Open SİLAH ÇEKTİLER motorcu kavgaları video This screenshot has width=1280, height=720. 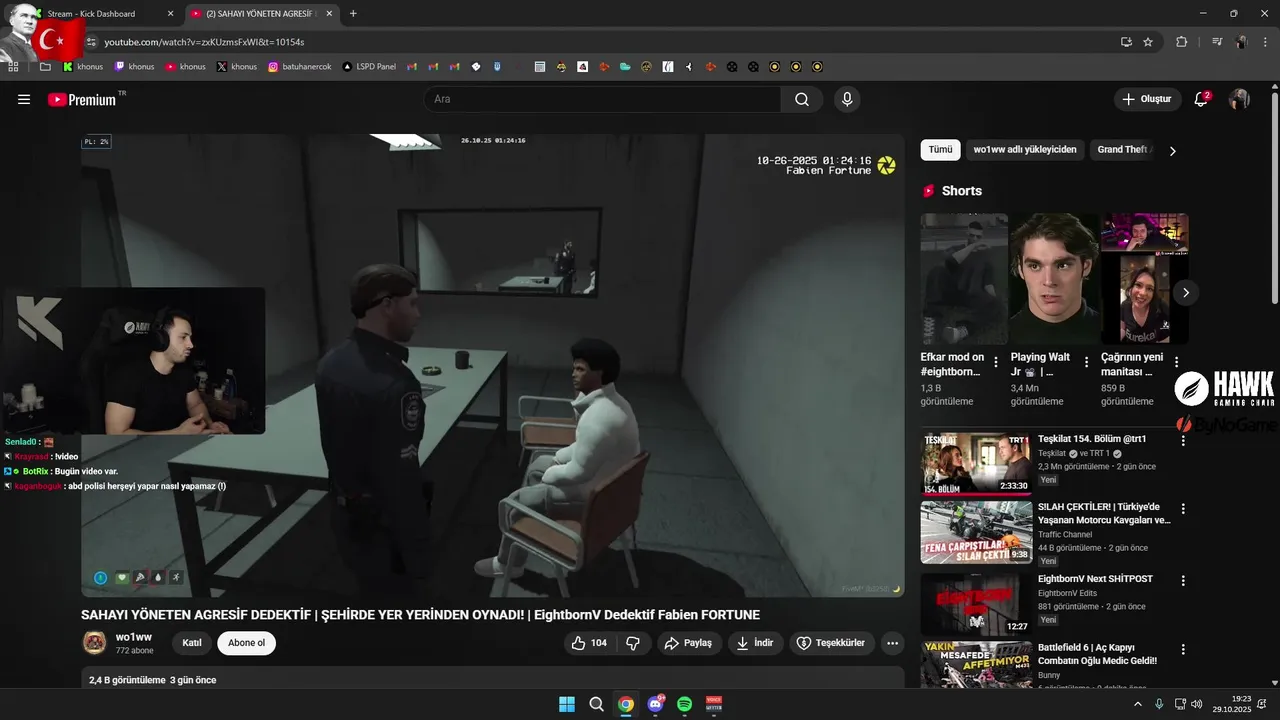976,532
